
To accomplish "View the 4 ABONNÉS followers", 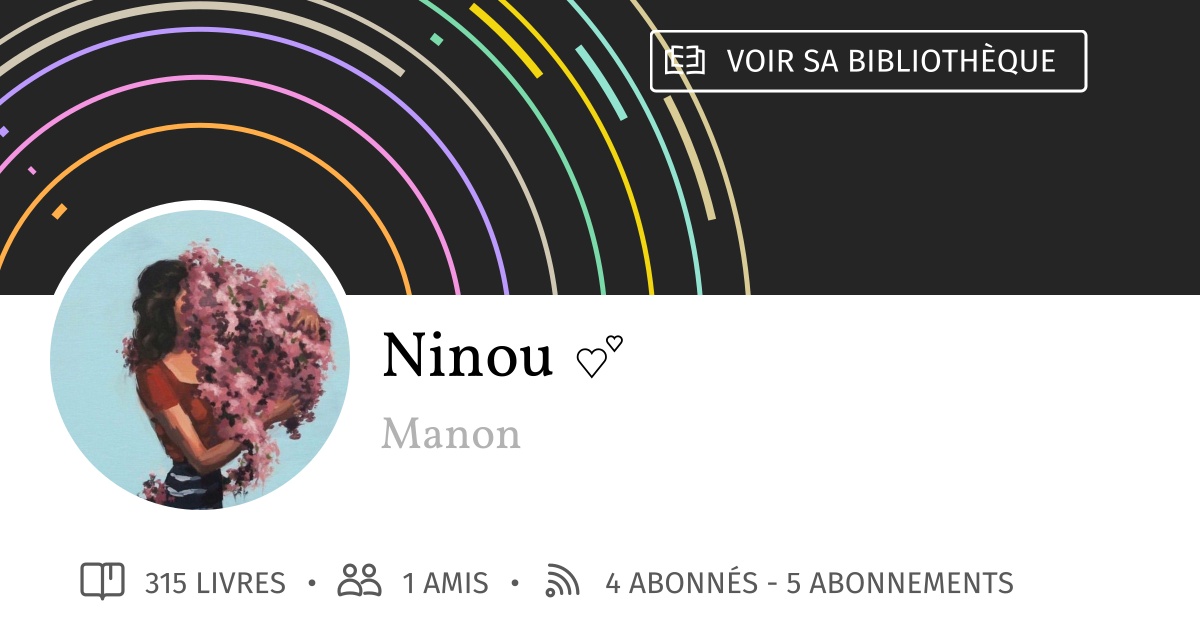I will click(x=681, y=583).
